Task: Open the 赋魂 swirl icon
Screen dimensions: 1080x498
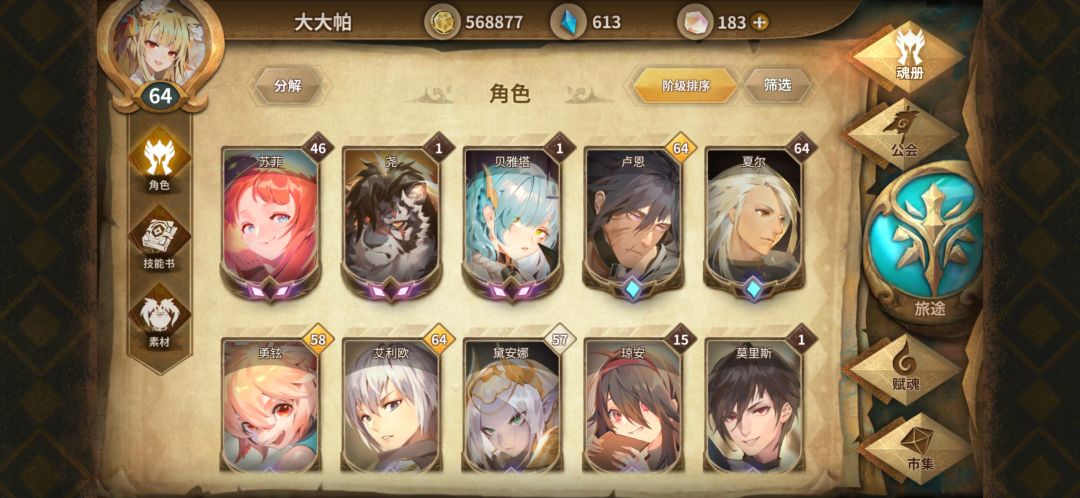Action: pos(904,368)
